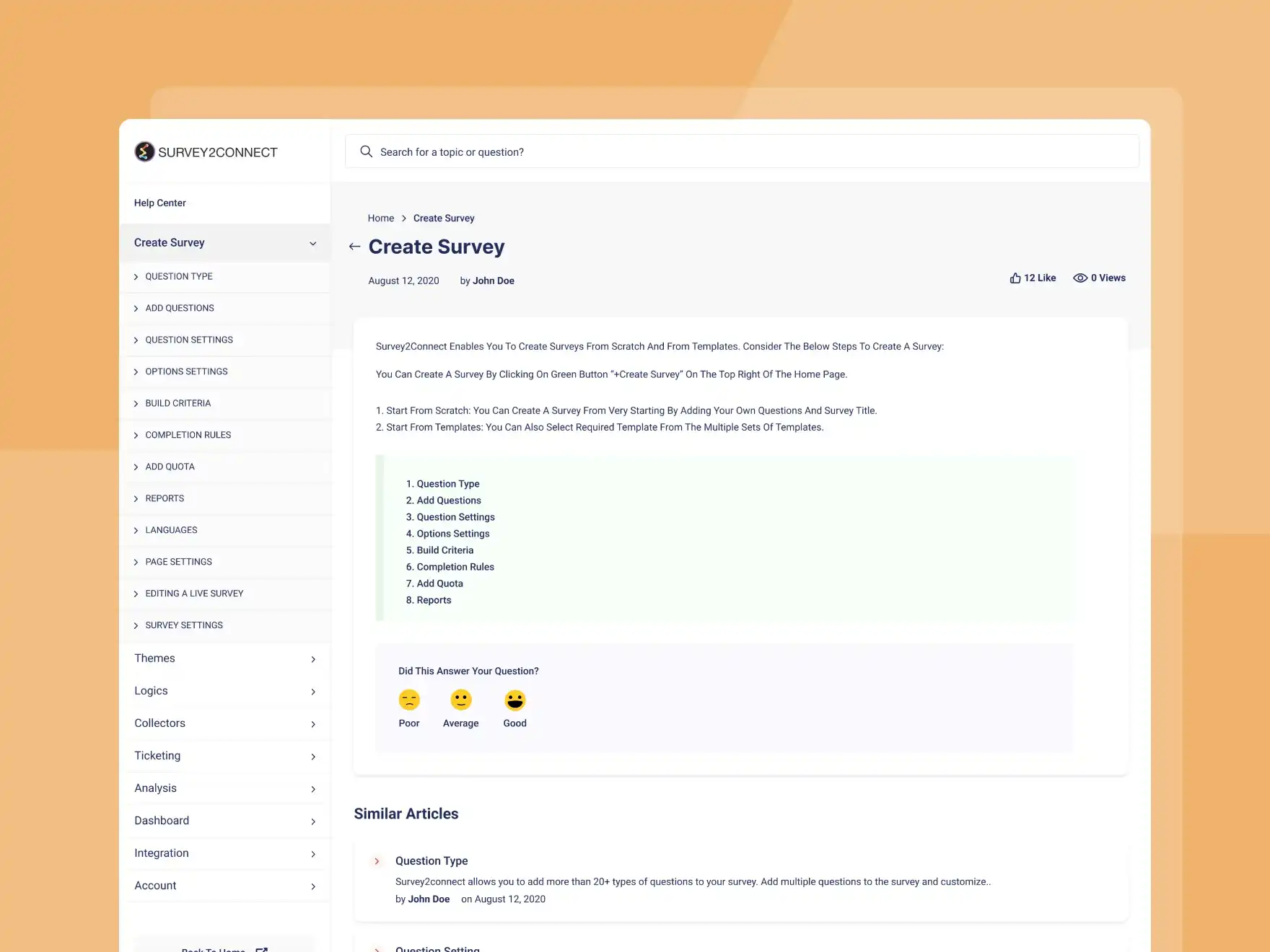
Task: Expand the Integration sidebar section
Action: click(x=313, y=854)
